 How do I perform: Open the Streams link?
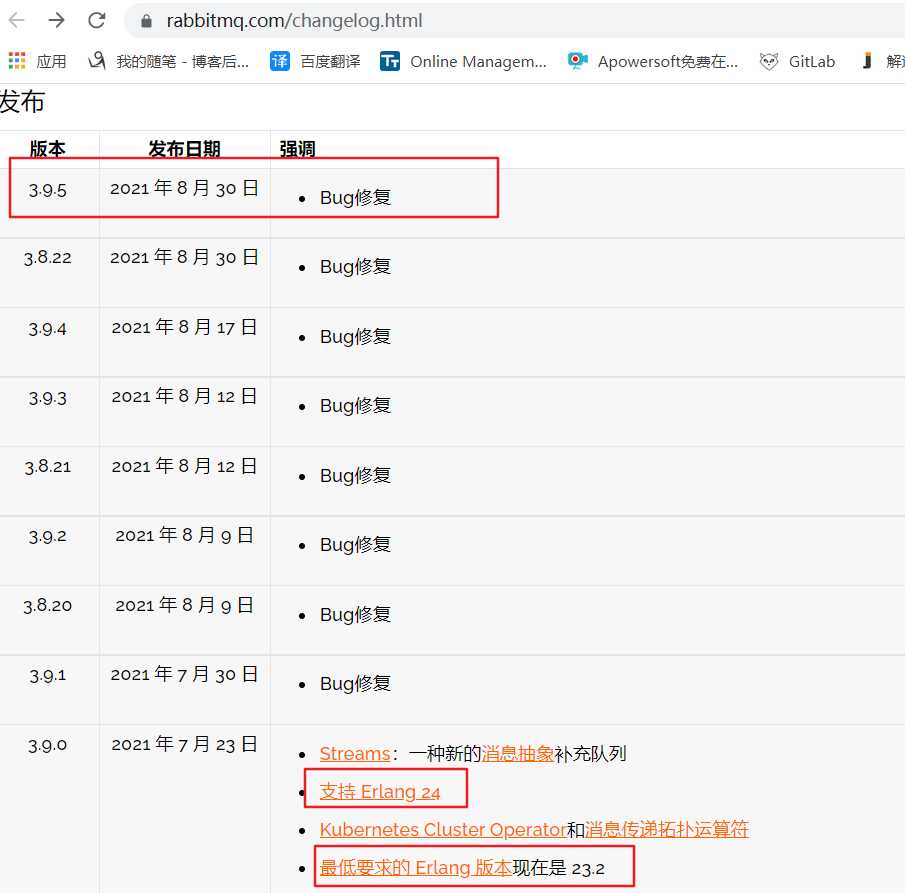355,753
